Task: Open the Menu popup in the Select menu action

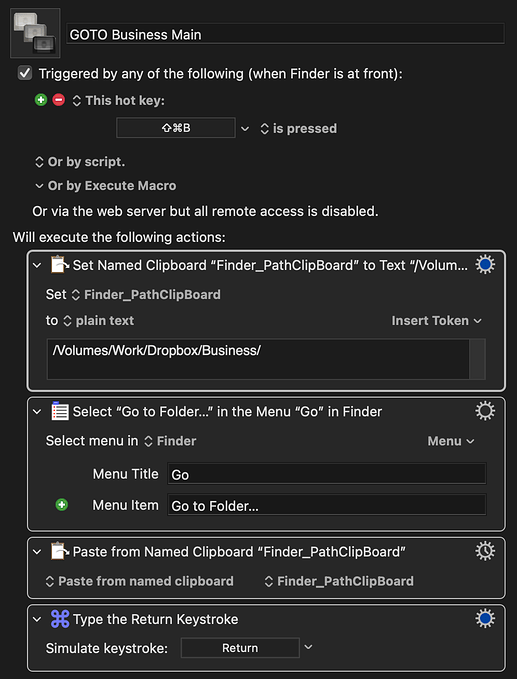Action: [451, 441]
